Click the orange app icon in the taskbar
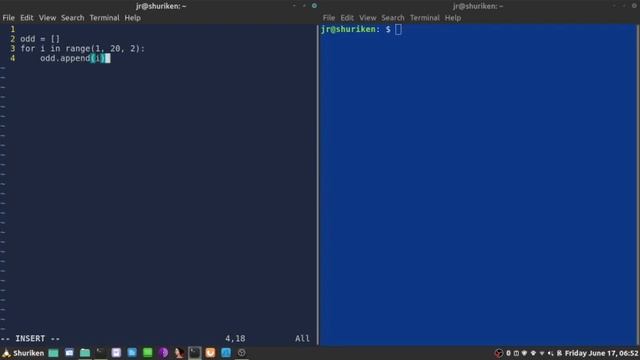This screenshot has height=360, width=640. [210, 353]
